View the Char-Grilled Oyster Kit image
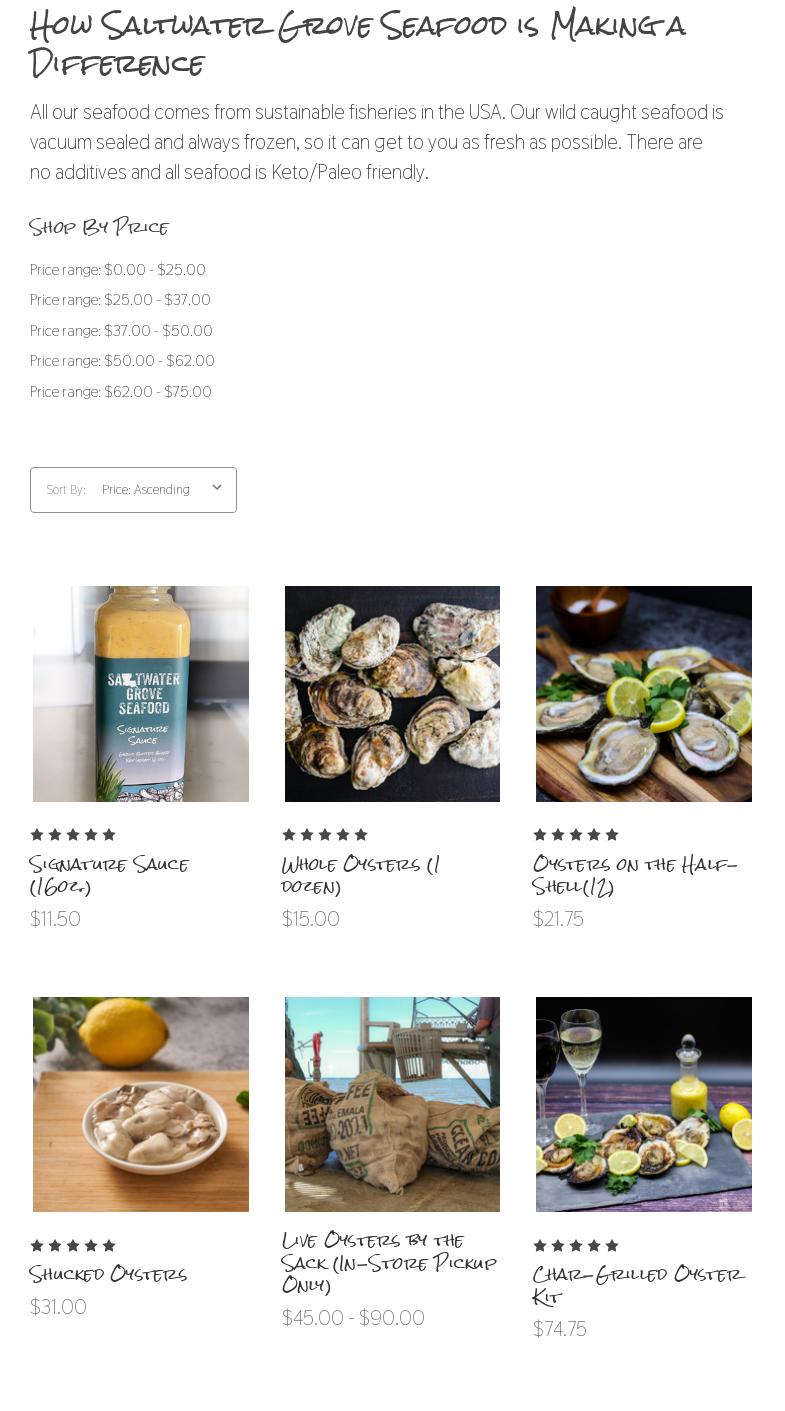The image size is (785, 1411). pos(644,1104)
